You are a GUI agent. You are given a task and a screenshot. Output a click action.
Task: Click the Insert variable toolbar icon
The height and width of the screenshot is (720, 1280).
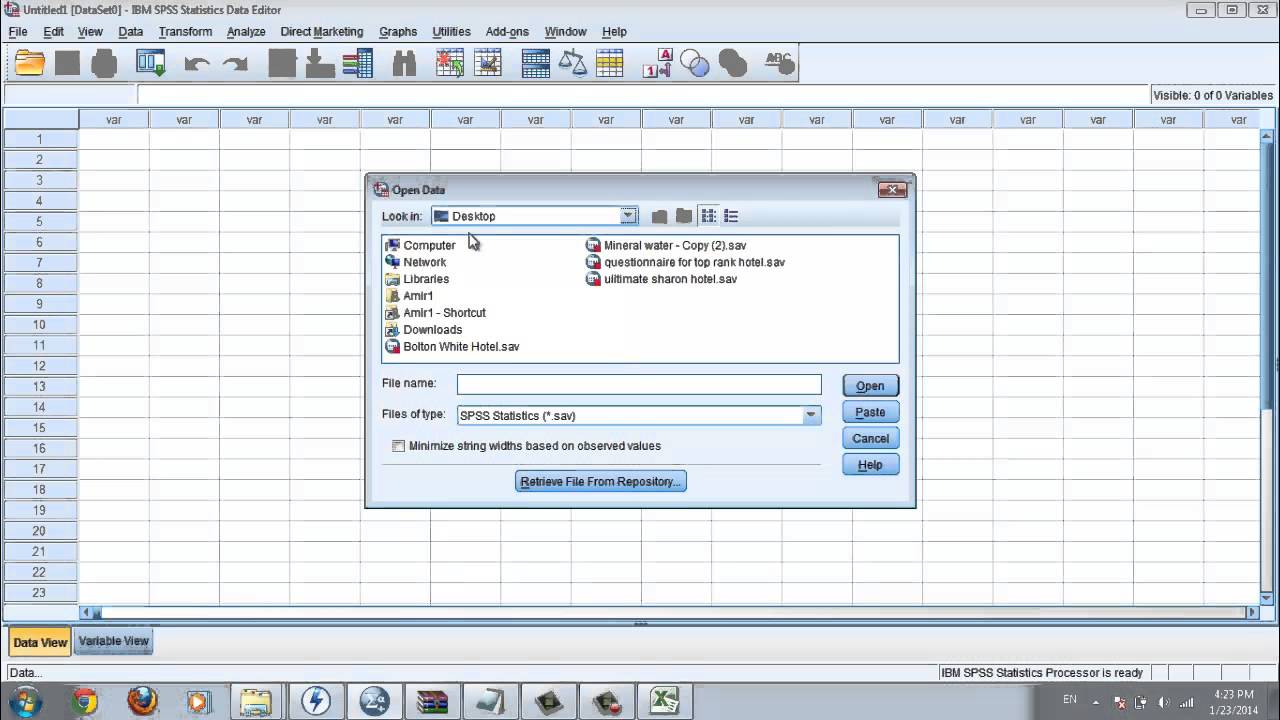488,63
